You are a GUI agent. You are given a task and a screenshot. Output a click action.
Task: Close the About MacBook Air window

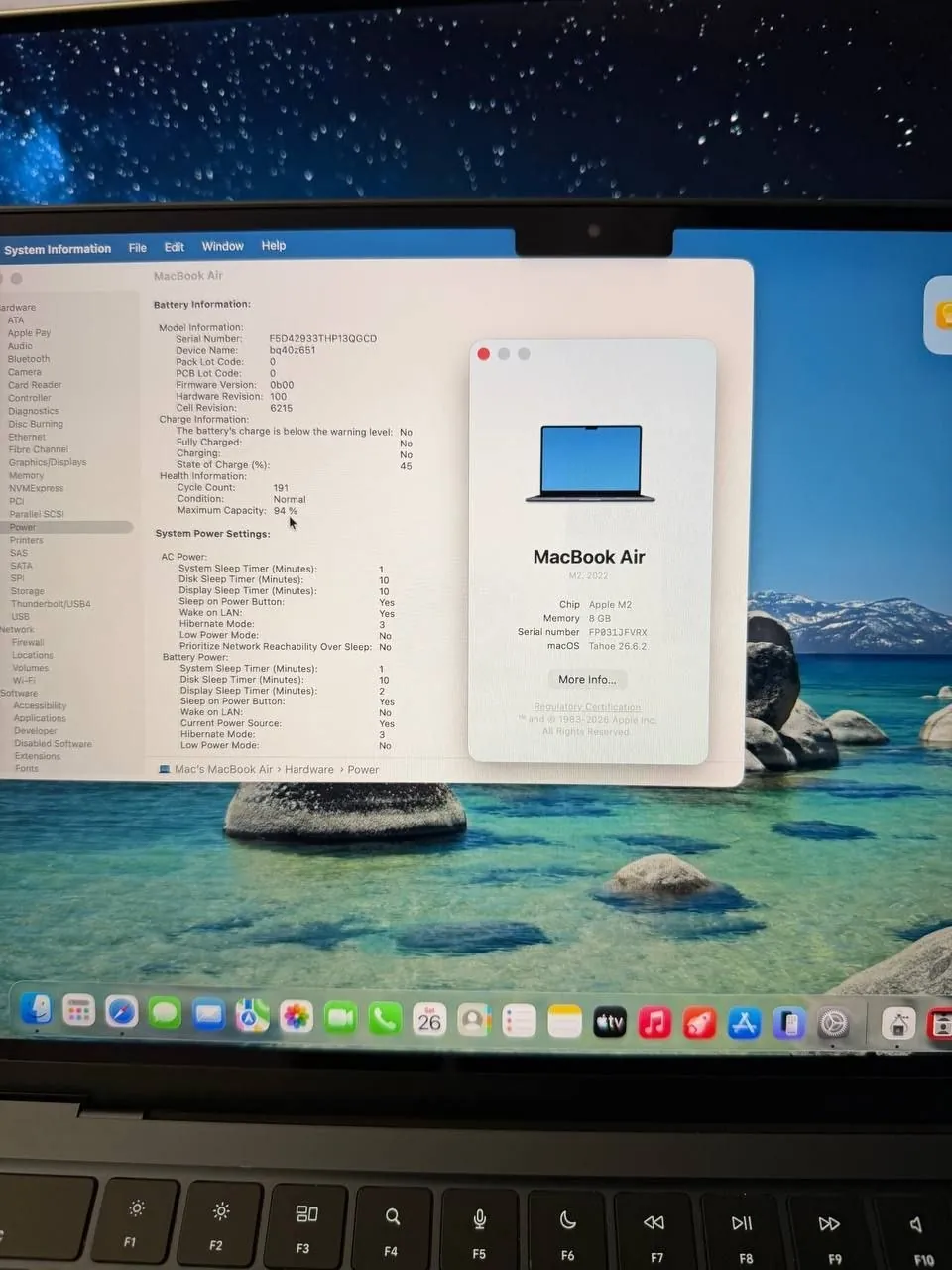(484, 354)
